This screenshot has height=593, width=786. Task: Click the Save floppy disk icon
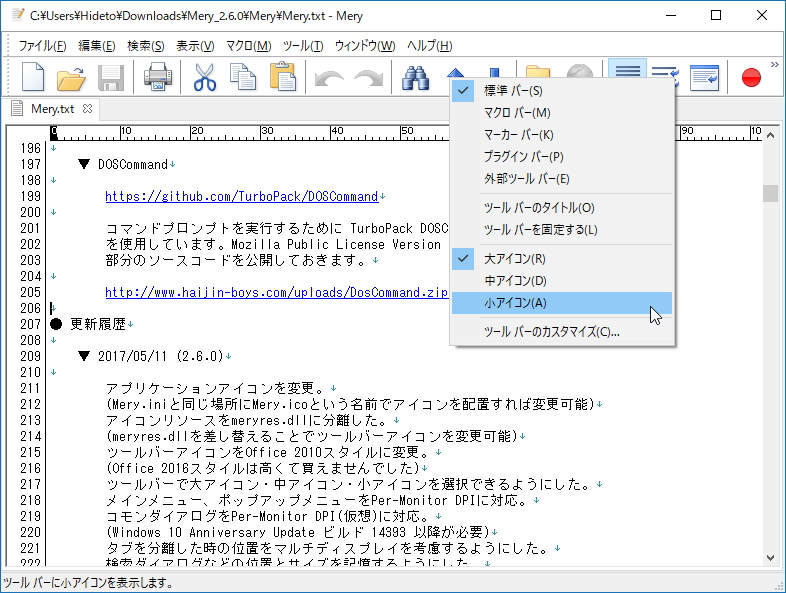111,77
